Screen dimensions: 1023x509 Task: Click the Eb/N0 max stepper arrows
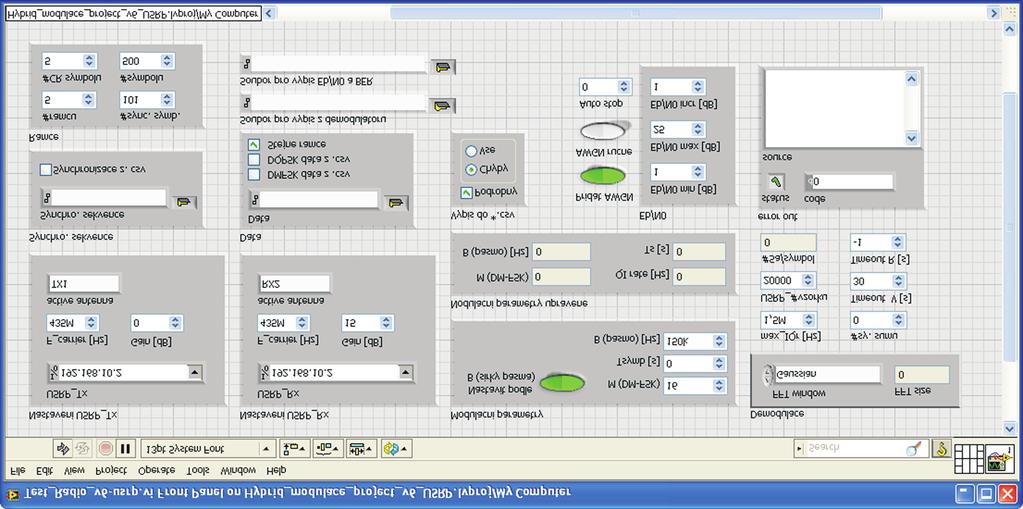tap(698, 129)
